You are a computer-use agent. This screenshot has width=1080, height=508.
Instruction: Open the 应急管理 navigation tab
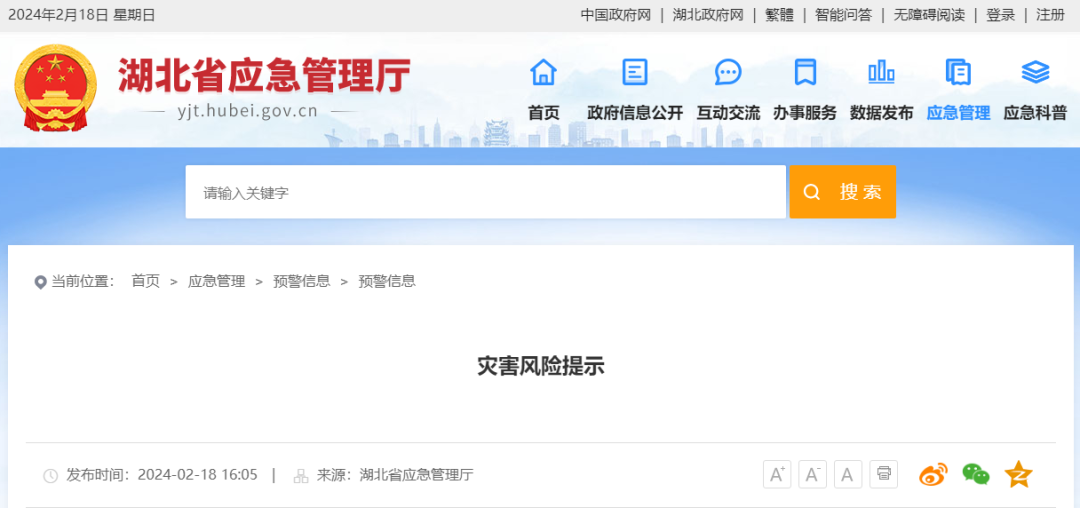(x=958, y=113)
